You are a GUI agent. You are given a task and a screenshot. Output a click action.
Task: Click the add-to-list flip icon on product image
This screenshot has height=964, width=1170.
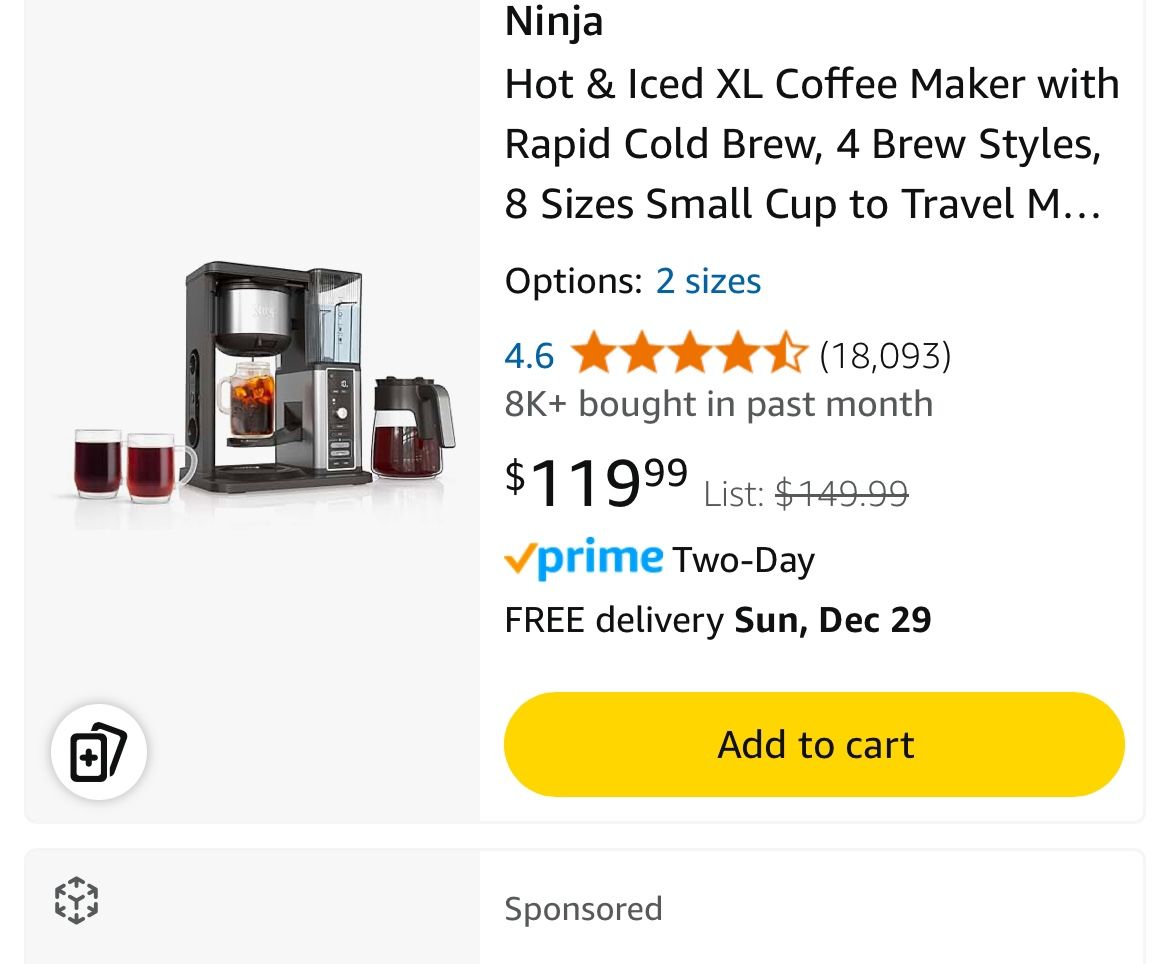tap(98, 751)
